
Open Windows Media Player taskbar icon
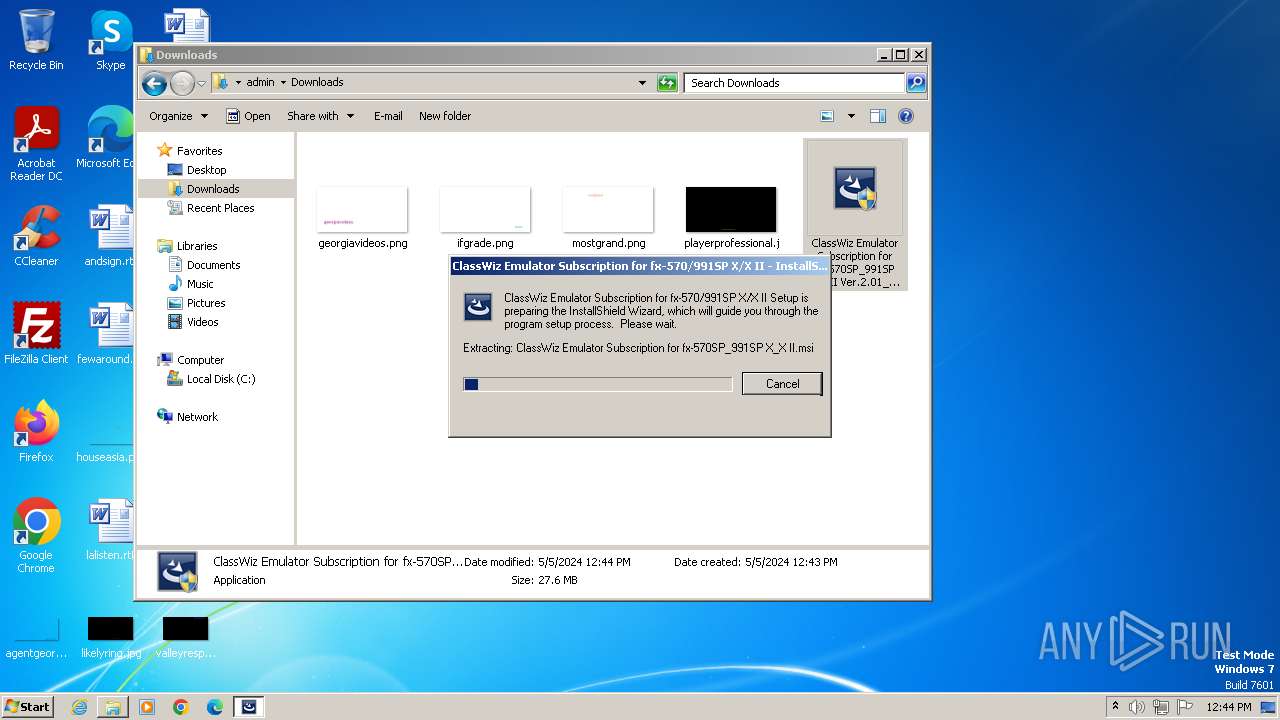(147, 707)
